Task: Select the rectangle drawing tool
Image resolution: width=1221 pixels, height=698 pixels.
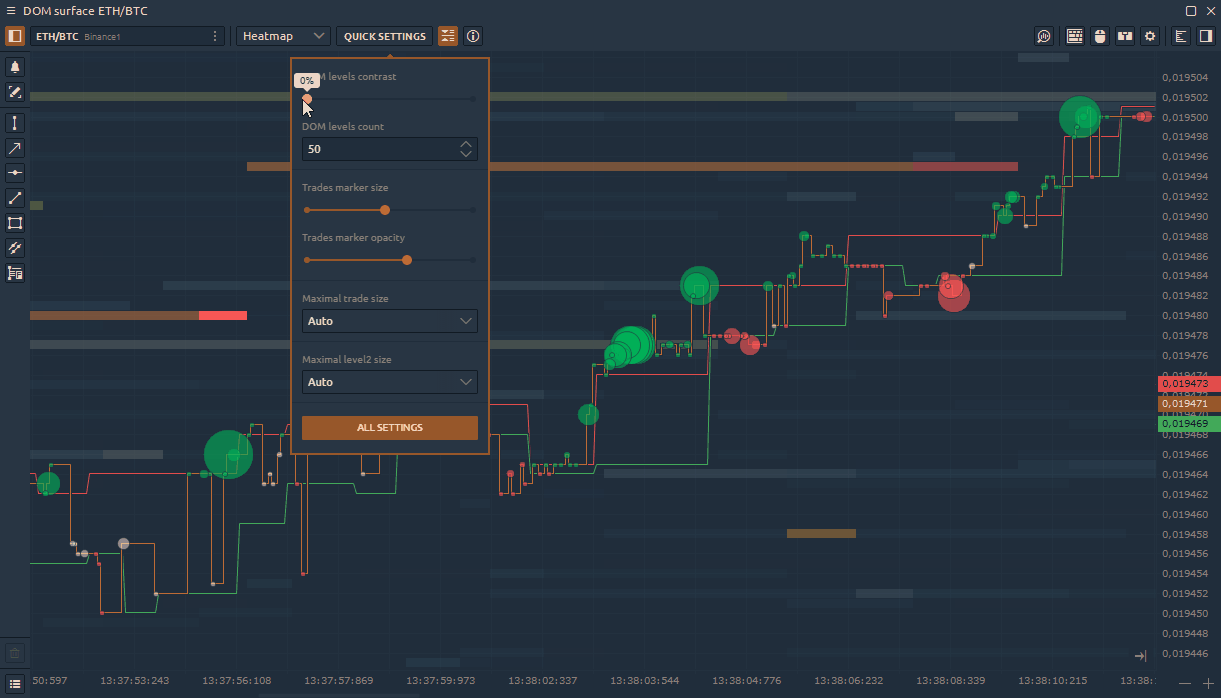Action: [x=15, y=223]
